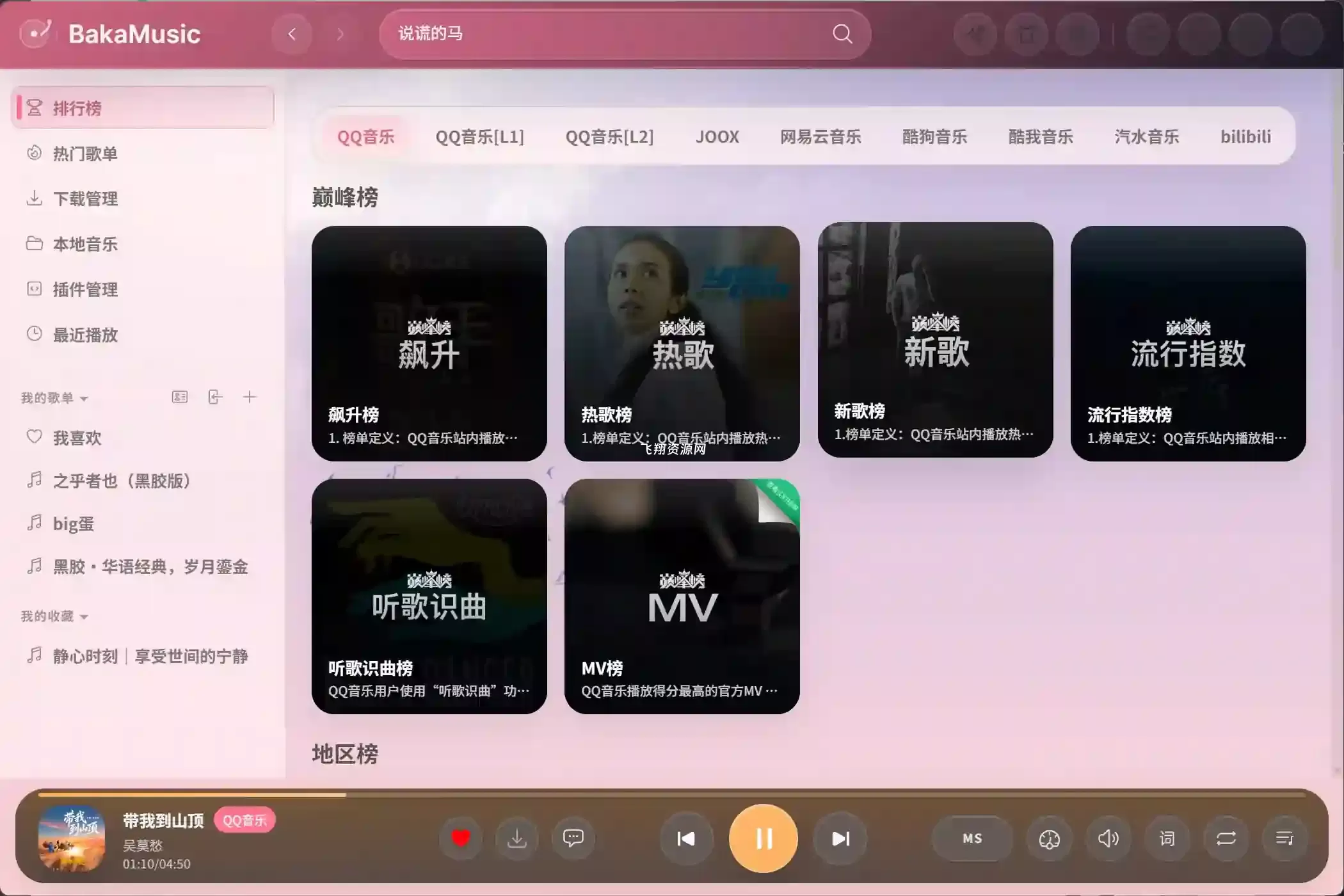Open 排行榜 in the sidebar
Image resolution: width=1344 pixels, height=896 pixels.
tap(143, 108)
